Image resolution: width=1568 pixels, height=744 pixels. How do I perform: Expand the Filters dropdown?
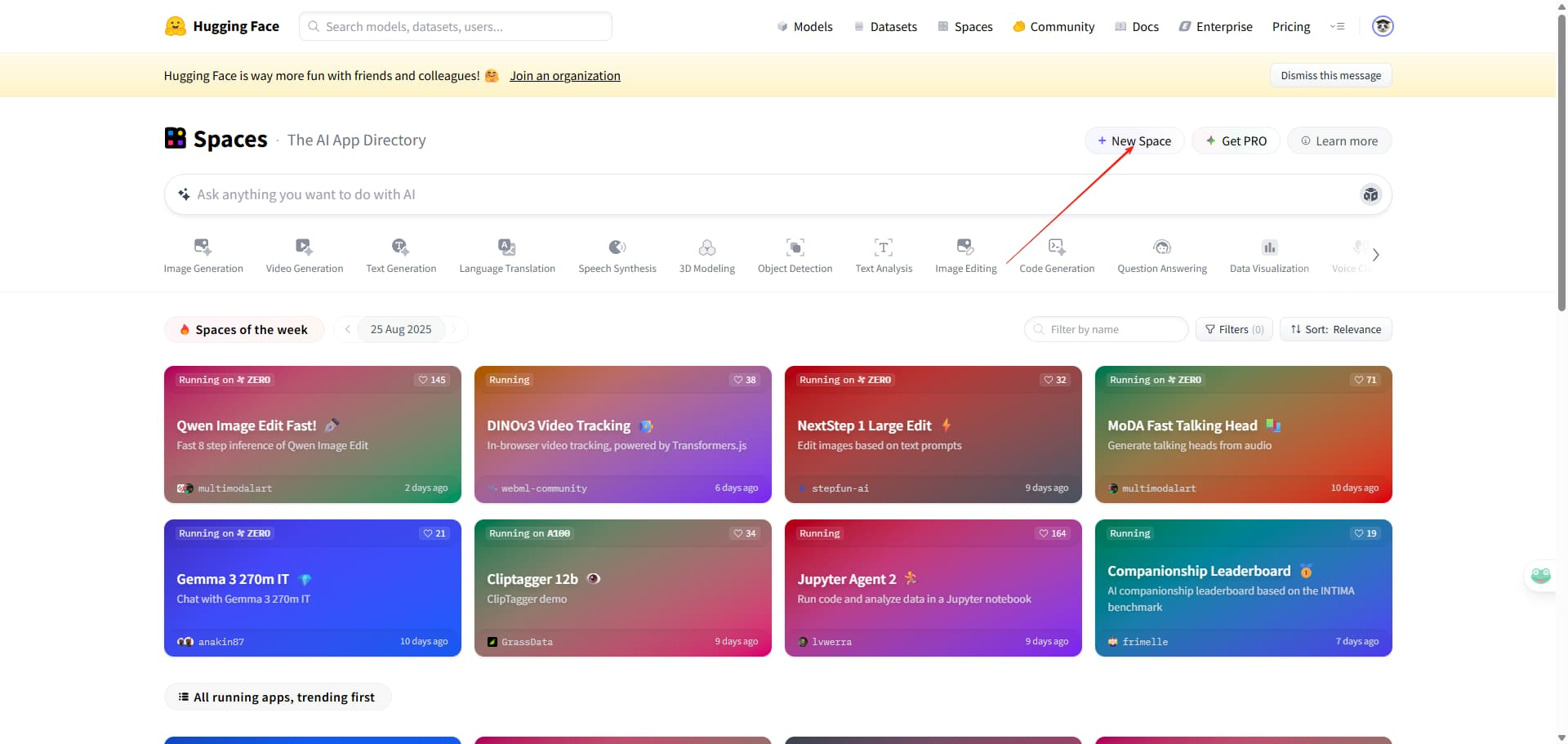(x=1234, y=329)
